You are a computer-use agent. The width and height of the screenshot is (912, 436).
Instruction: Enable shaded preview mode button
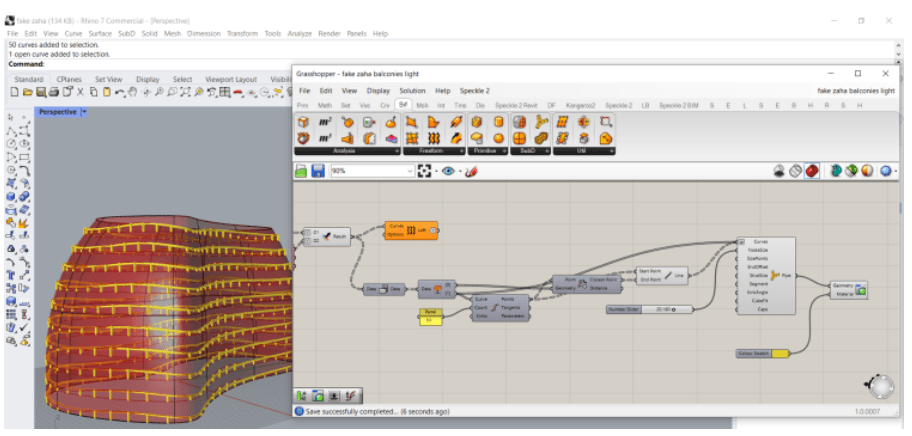tap(812, 171)
